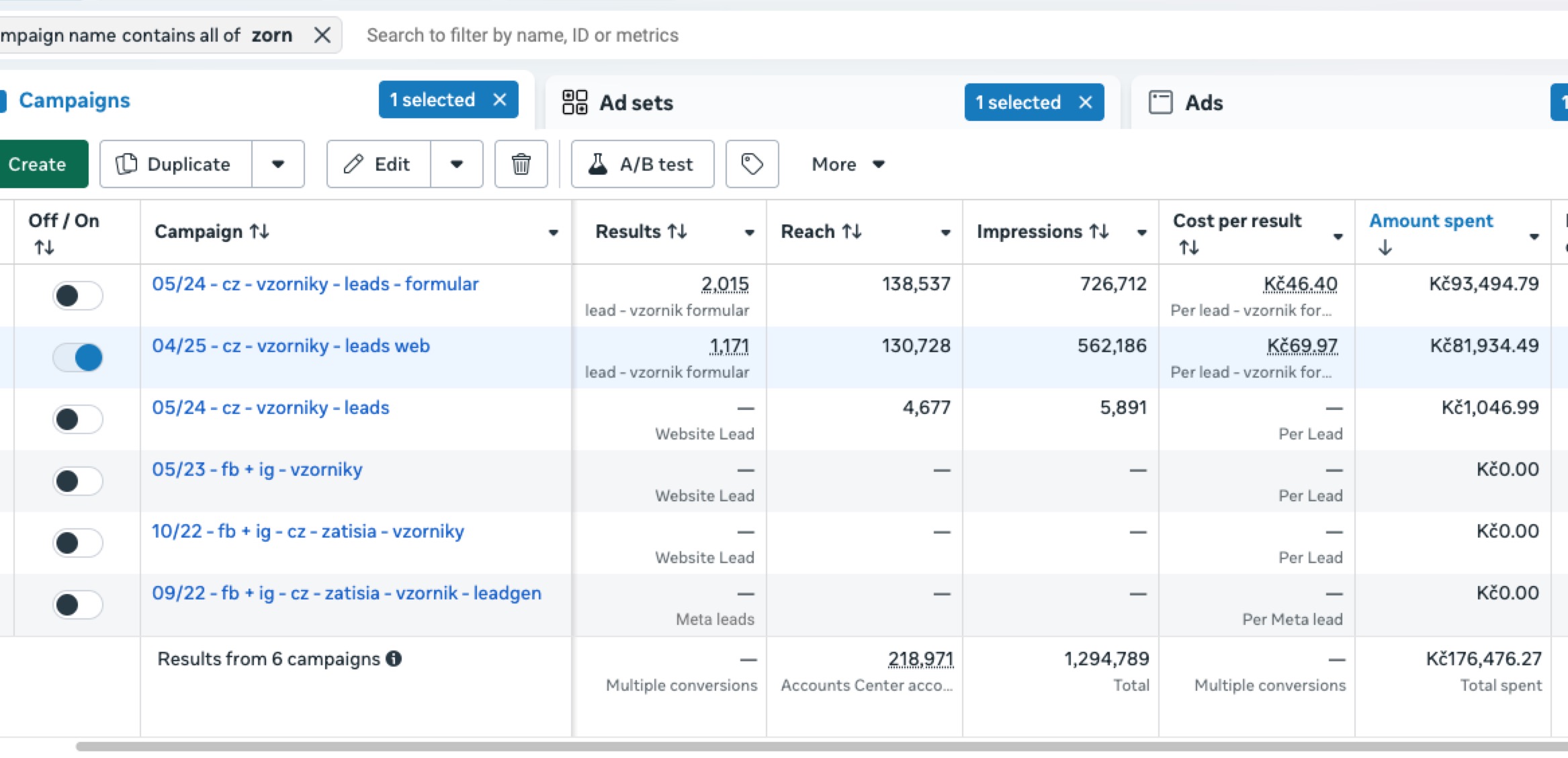Image resolution: width=1568 pixels, height=758 pixels.
Task: Switch to the Ad sets tab
Action: click(x=636, y=103)
